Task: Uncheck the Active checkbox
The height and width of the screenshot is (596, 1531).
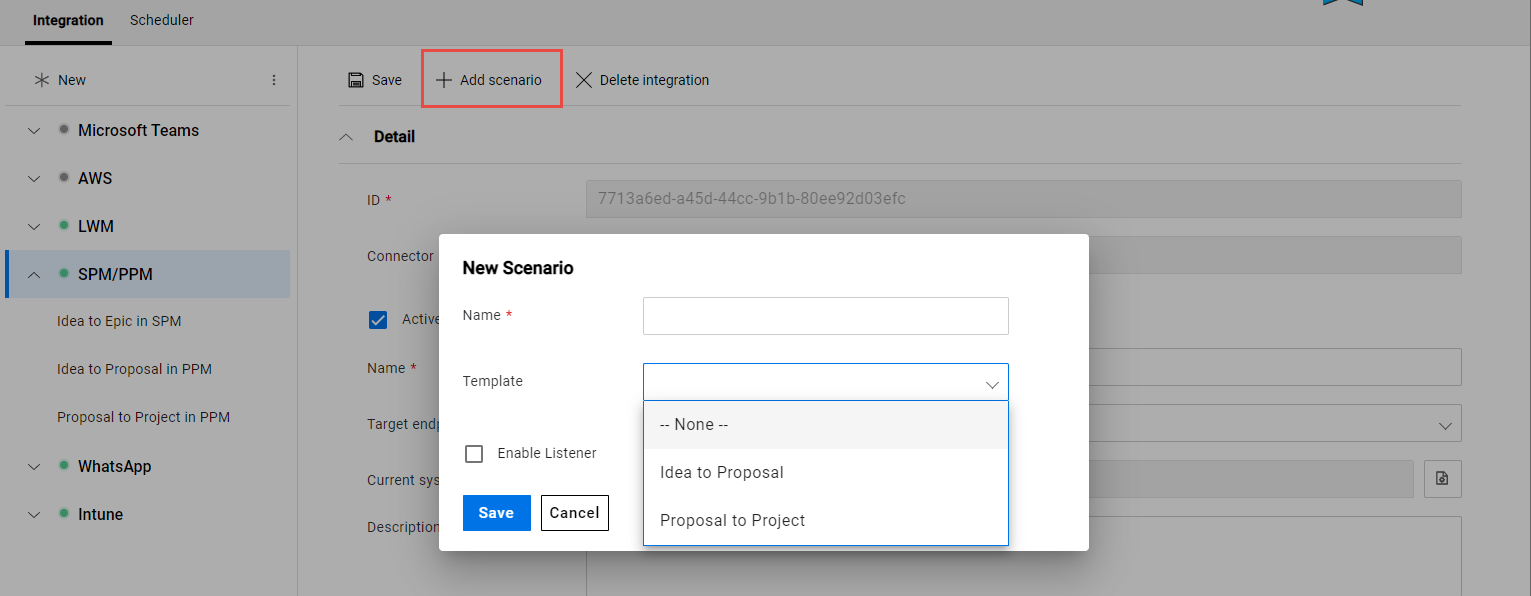Action: pyautogui.click(x=378, y=319)
